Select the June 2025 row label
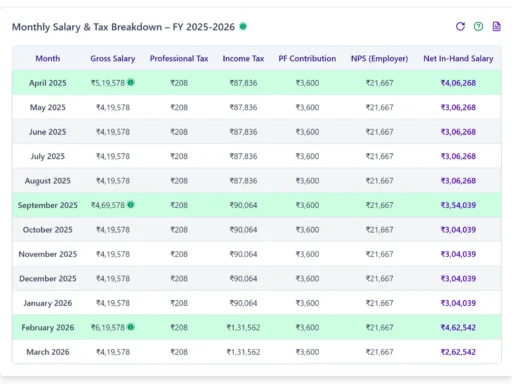512x384 pixels. (x=48, y=132)
